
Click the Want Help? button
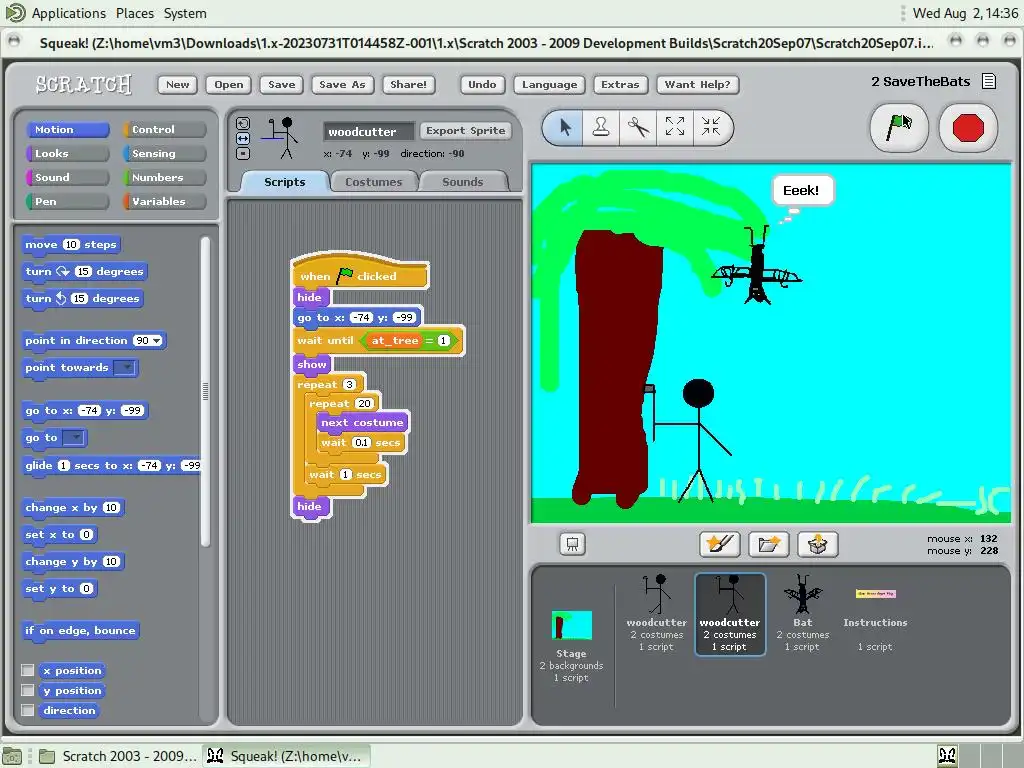[697, 84]
